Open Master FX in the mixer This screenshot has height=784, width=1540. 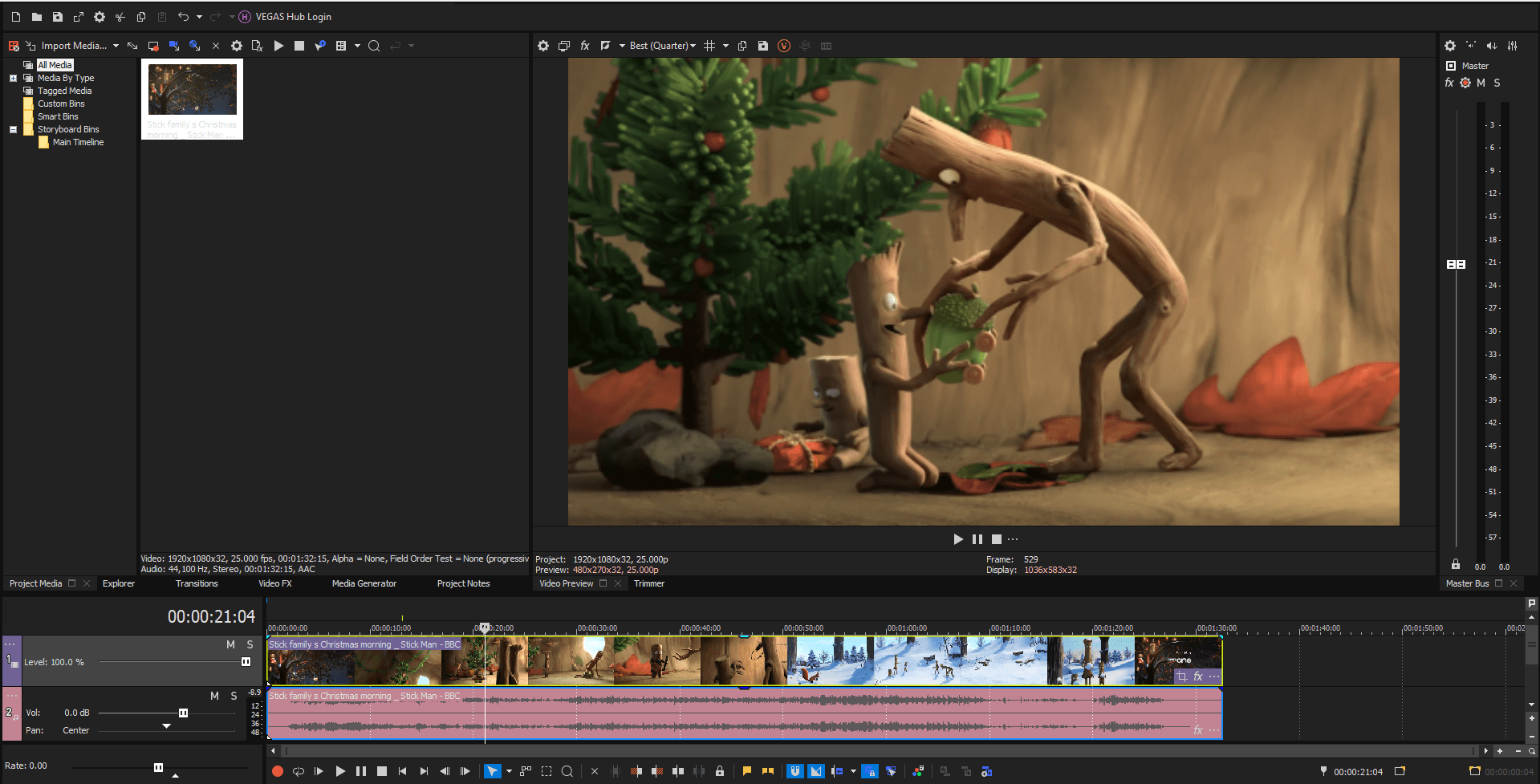(1449, 83)
